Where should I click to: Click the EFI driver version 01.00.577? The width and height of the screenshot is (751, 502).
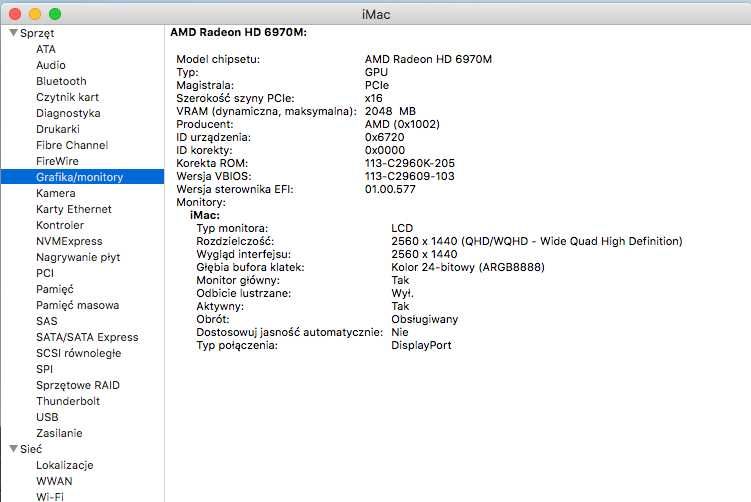pos(390,189)
